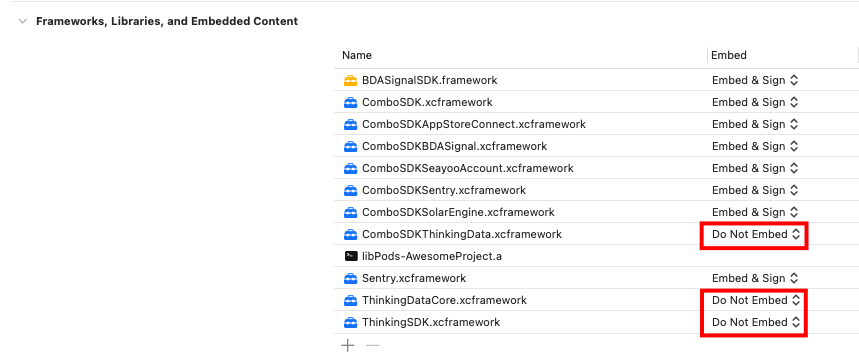Select the libPods-AwesomeProject.a row name
The height and width of the screenshot is (361, 859).
pyautogui.click(x=431, y=256)
